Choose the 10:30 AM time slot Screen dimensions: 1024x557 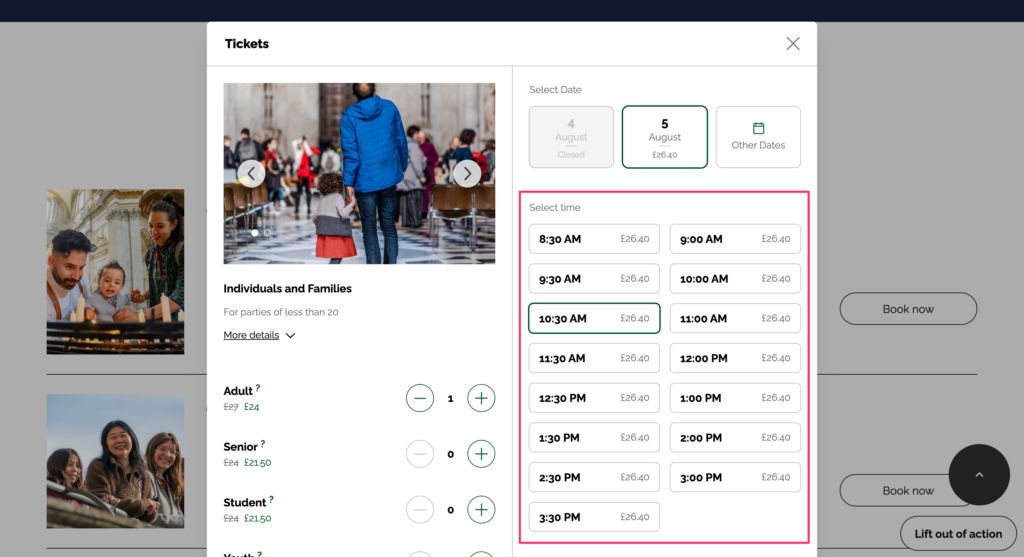(594, 319)
